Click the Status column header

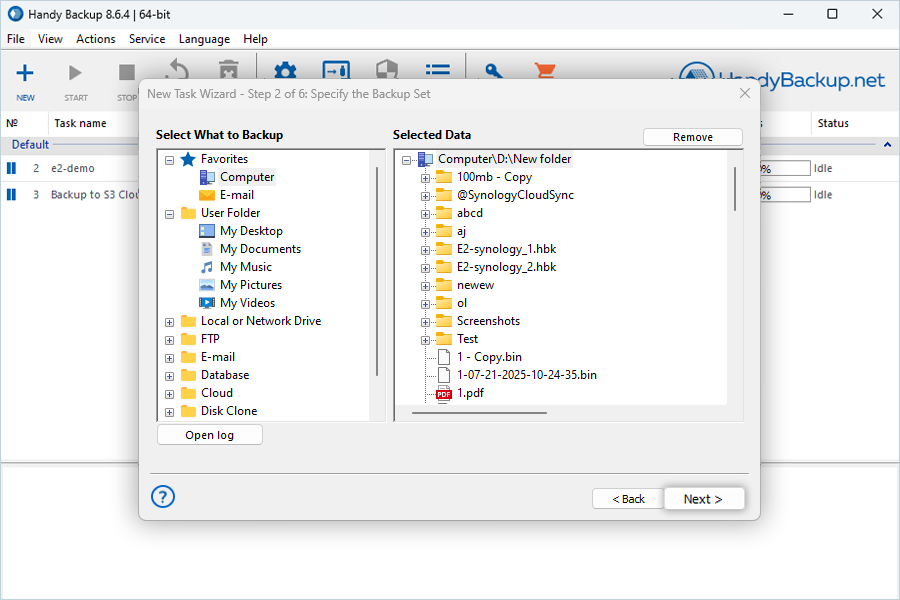pyautogui.click(x=833, y=123)
